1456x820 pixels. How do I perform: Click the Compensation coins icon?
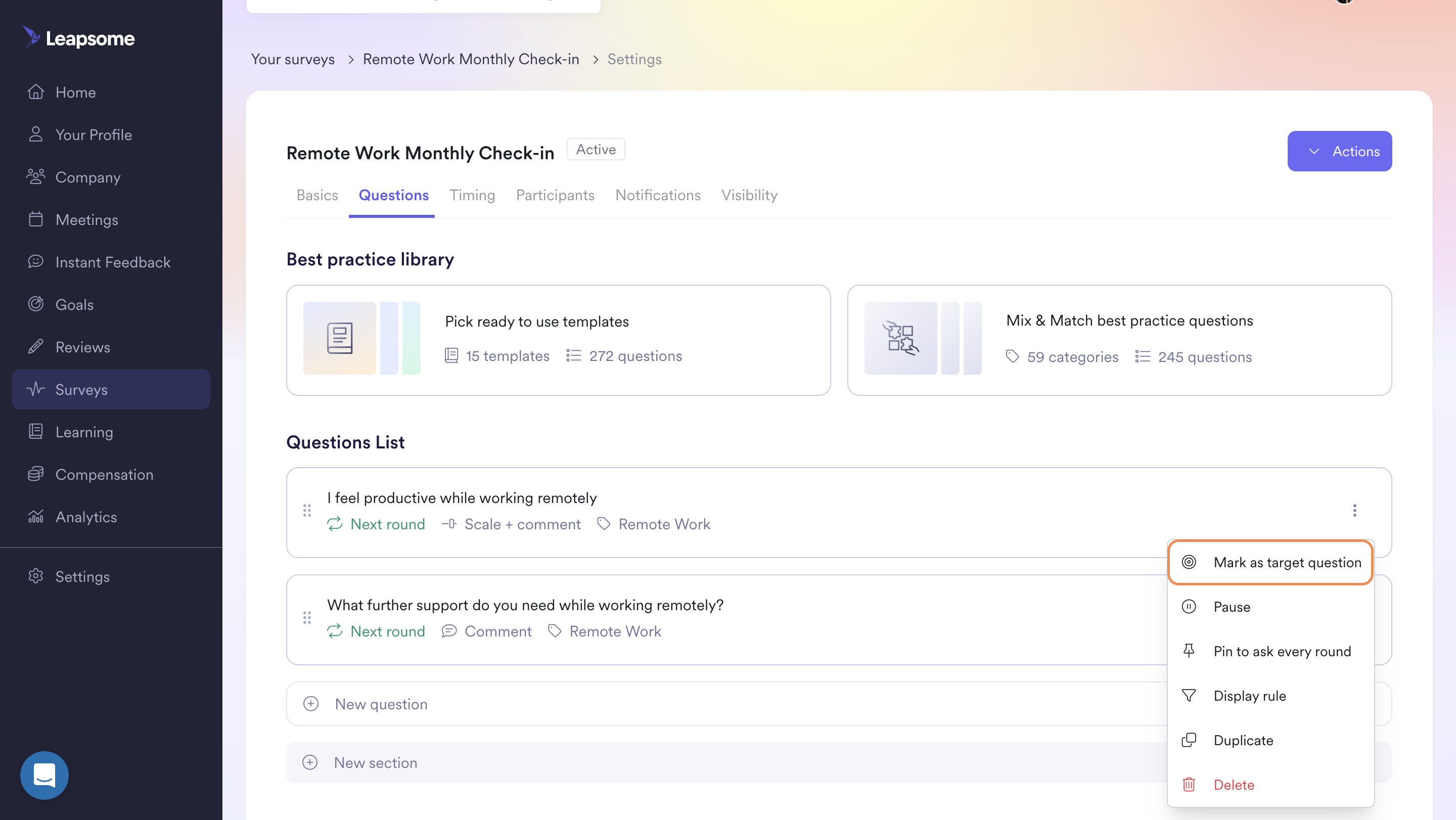pyautogui.click(x=35, y=474)
